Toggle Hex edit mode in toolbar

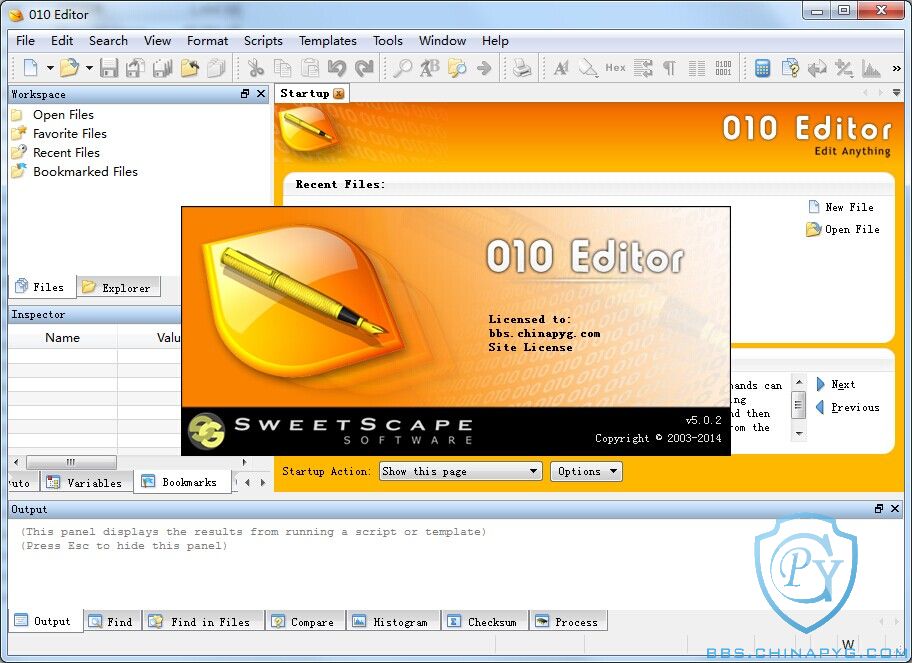[615, 68]
